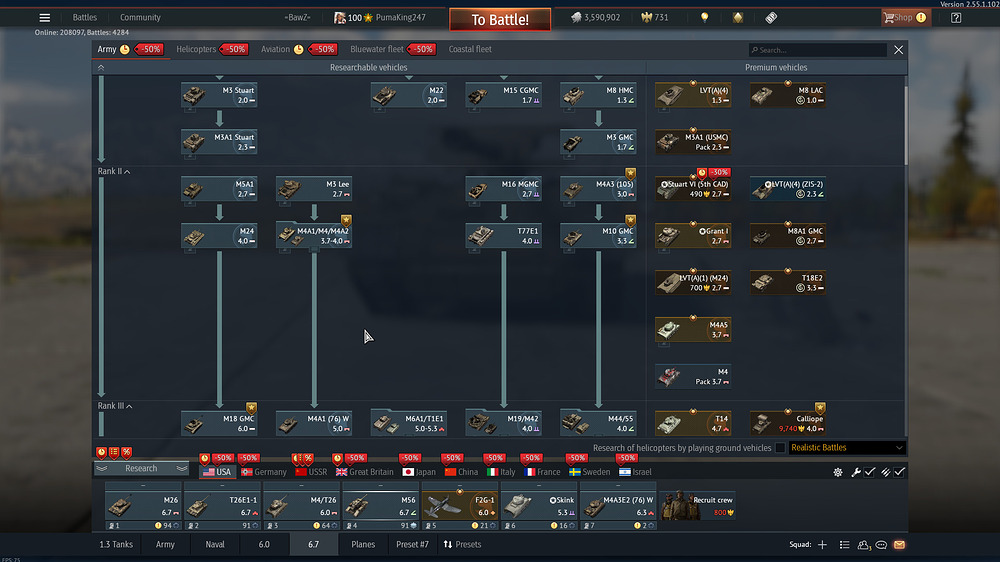Screen dimensions: 1000x562
Task: Select the M24 tank card
Action: pyautogui.click(x=219, y=236)
